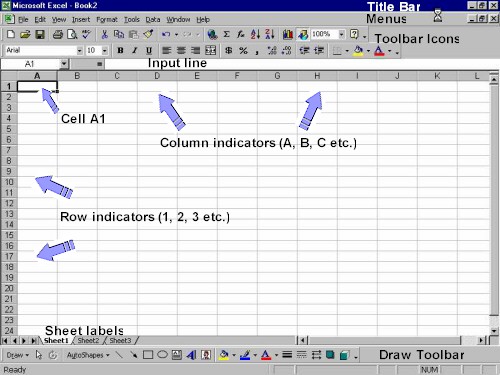This screenshot has height=375, width=500.
Task: Select column D header
Action: (157, 76)
